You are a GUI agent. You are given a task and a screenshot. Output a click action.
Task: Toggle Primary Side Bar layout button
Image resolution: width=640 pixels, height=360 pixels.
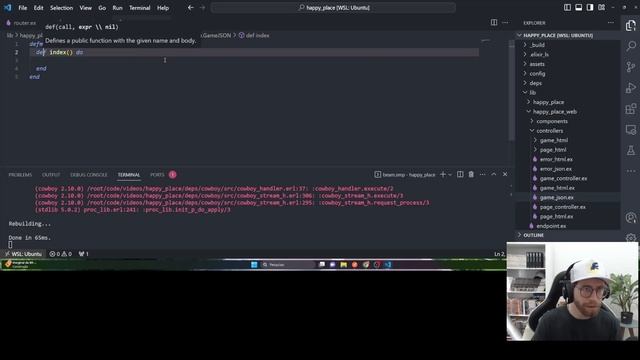(567, 7)
